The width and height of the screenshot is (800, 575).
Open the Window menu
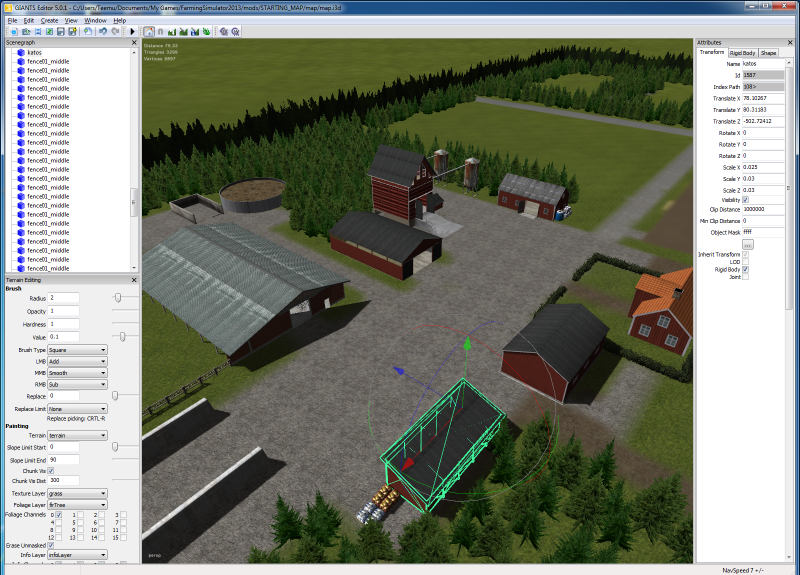95,20
